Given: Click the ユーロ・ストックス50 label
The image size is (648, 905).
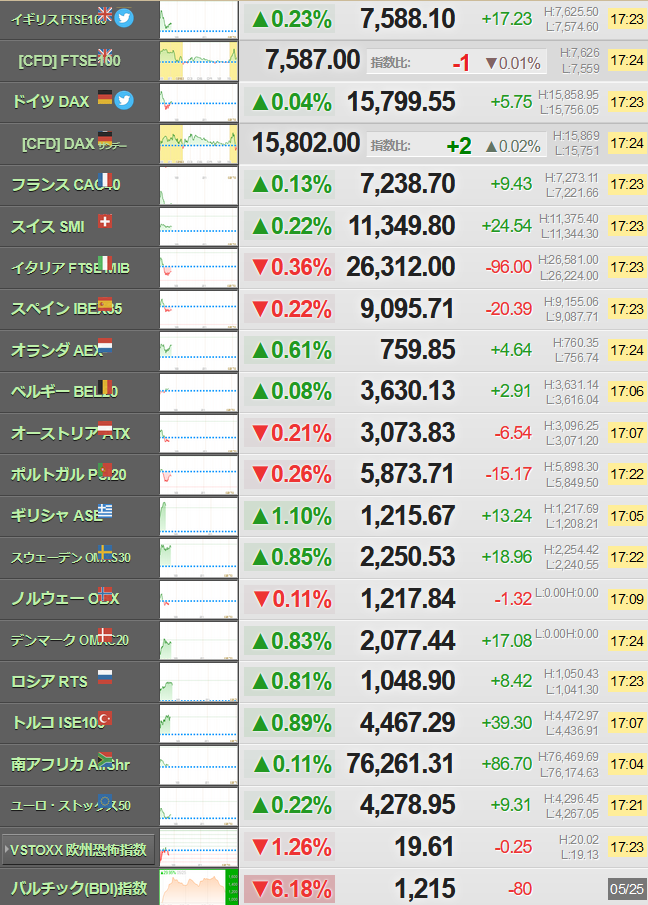Looking at the screenshot, I should (x=71, y=805).
